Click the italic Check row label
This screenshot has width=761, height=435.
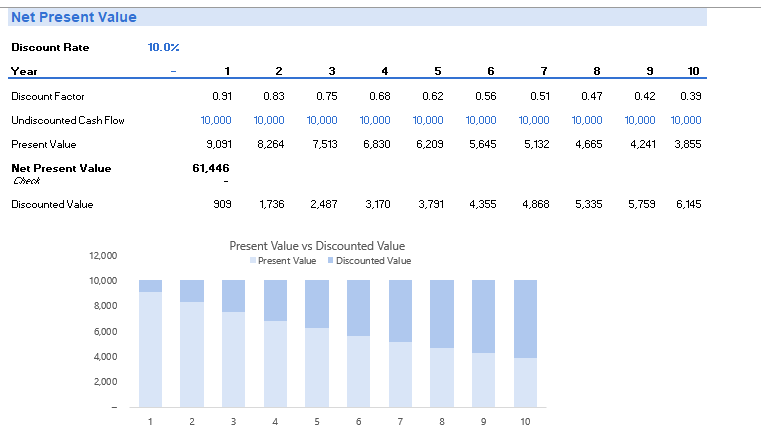pos(25,180)
